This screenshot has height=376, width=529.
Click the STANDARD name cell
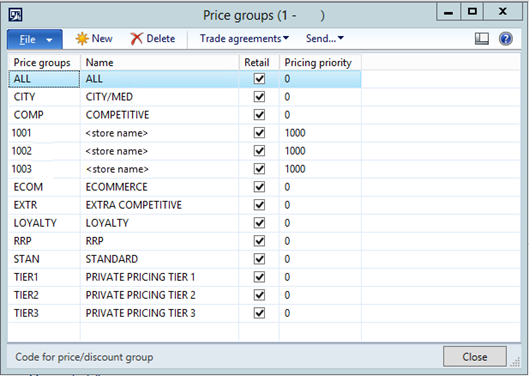coord(160,259)
